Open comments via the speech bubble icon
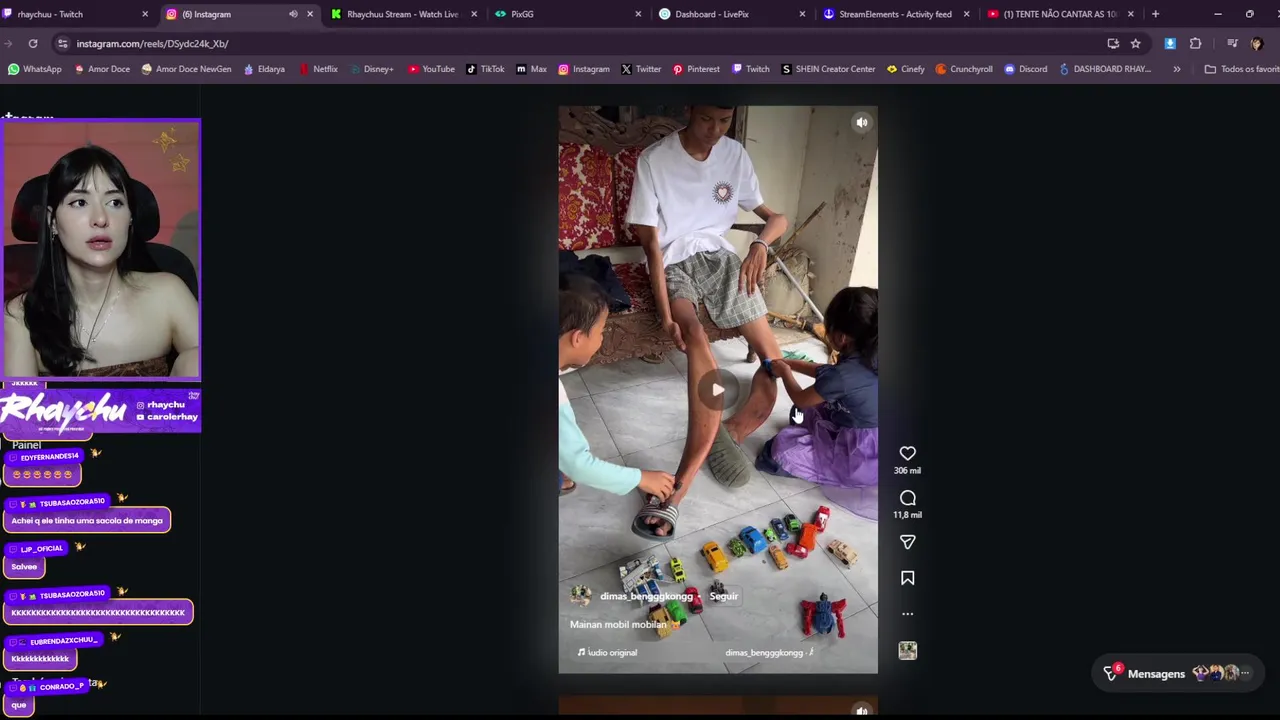The height and width of the screenshot is (720, 1280). pos(907,498)
